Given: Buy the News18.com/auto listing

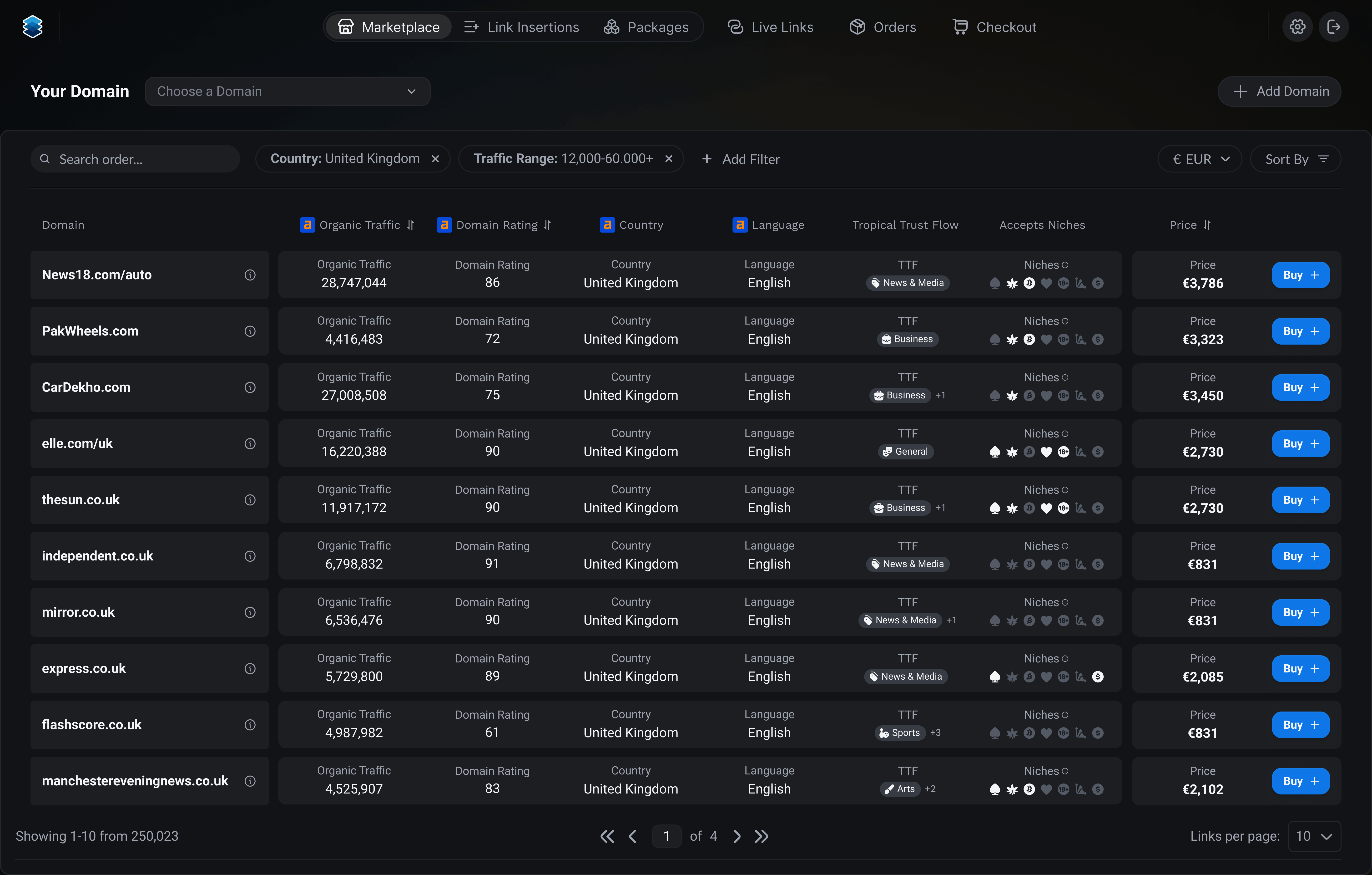Looking at the screenshot, I should pos(1301,275).
